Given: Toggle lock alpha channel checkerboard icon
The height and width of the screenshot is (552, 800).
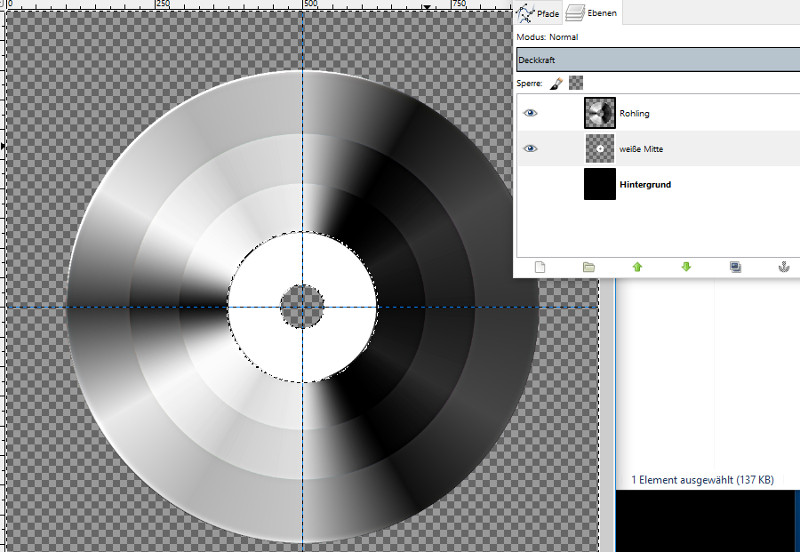Looking at the screenshot, I should pos(576,83).
